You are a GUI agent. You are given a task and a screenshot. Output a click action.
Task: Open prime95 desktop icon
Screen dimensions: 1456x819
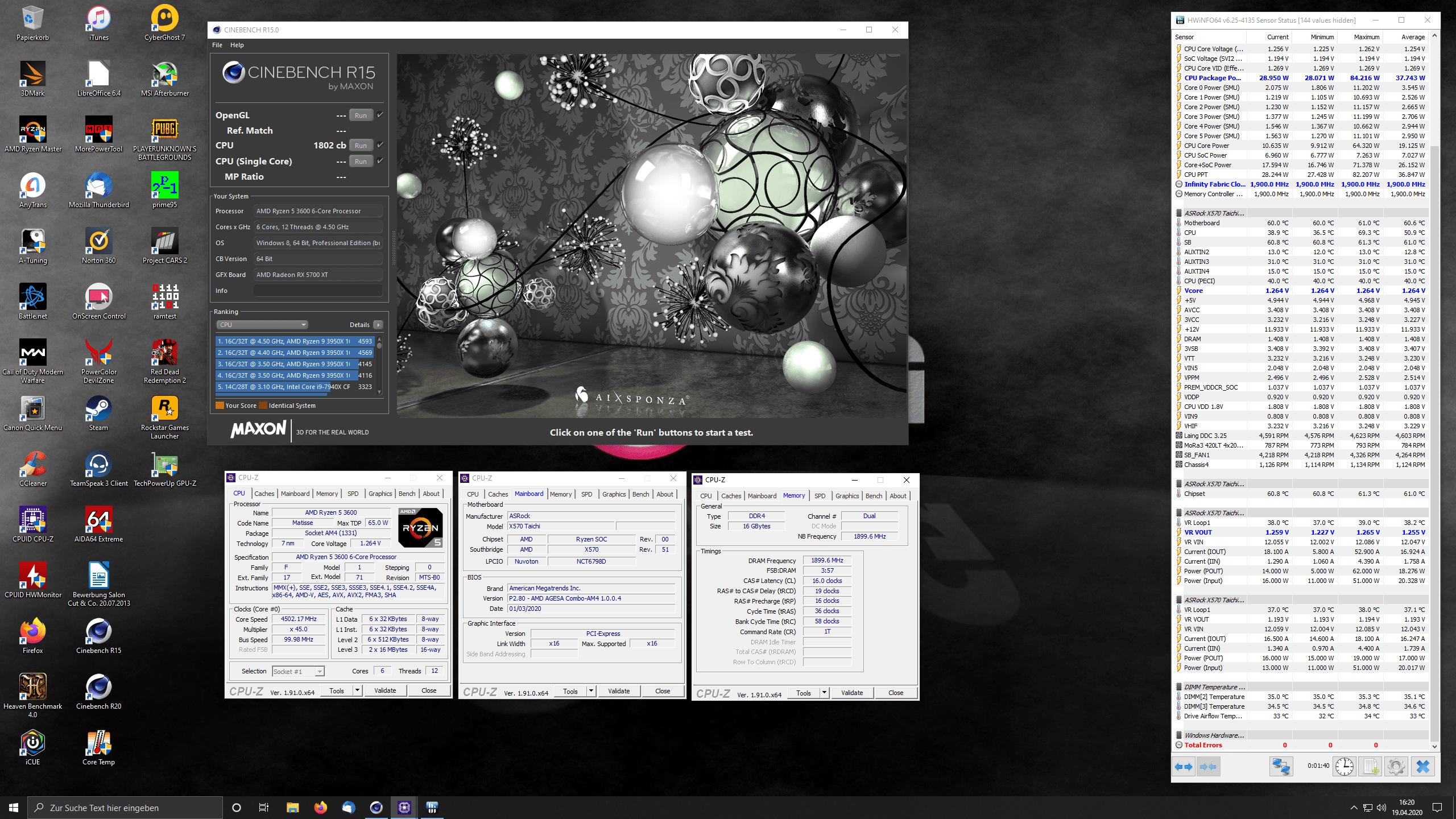click(164, 191)
